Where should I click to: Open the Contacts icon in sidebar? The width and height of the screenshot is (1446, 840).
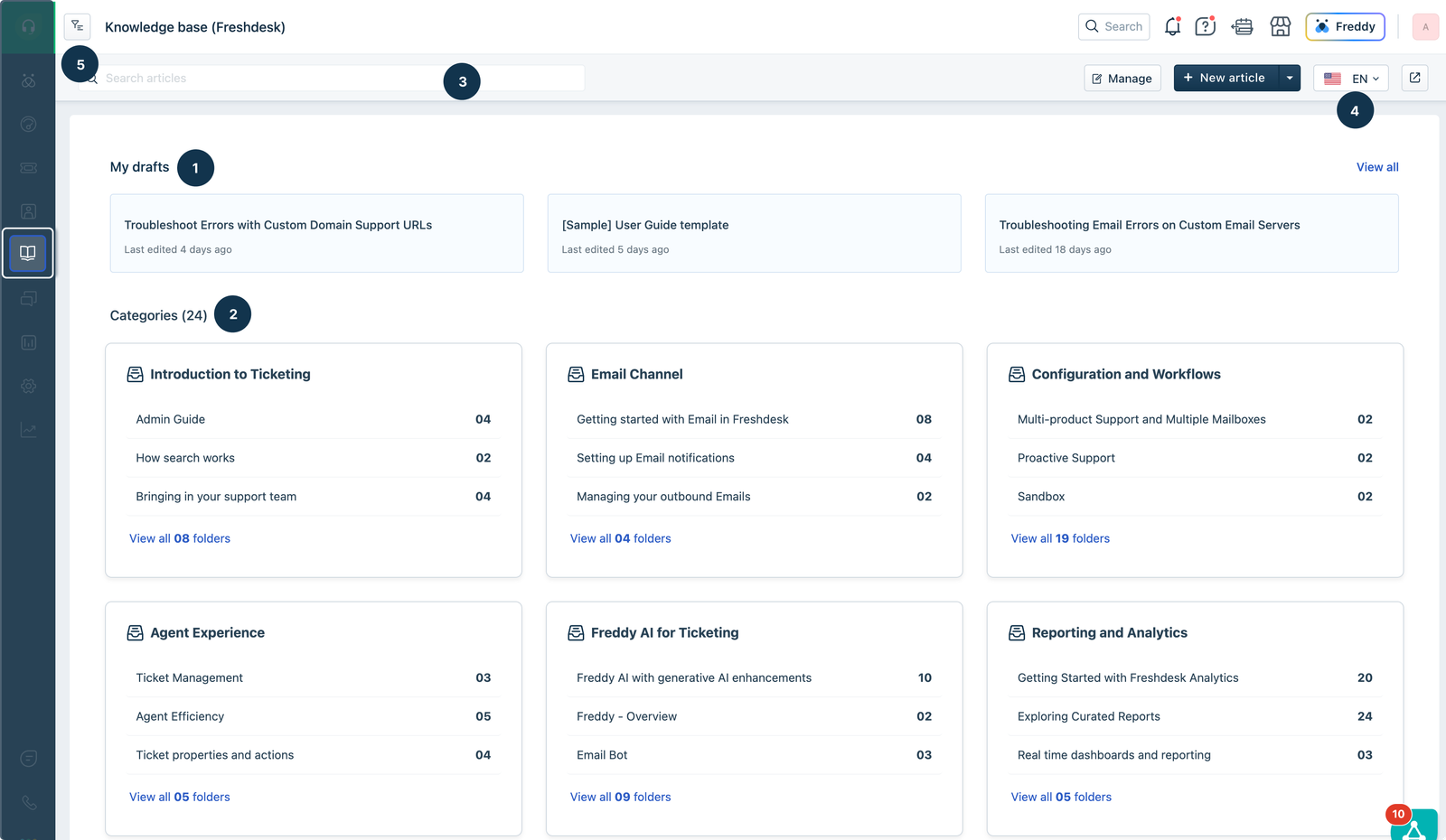point(28,211)
